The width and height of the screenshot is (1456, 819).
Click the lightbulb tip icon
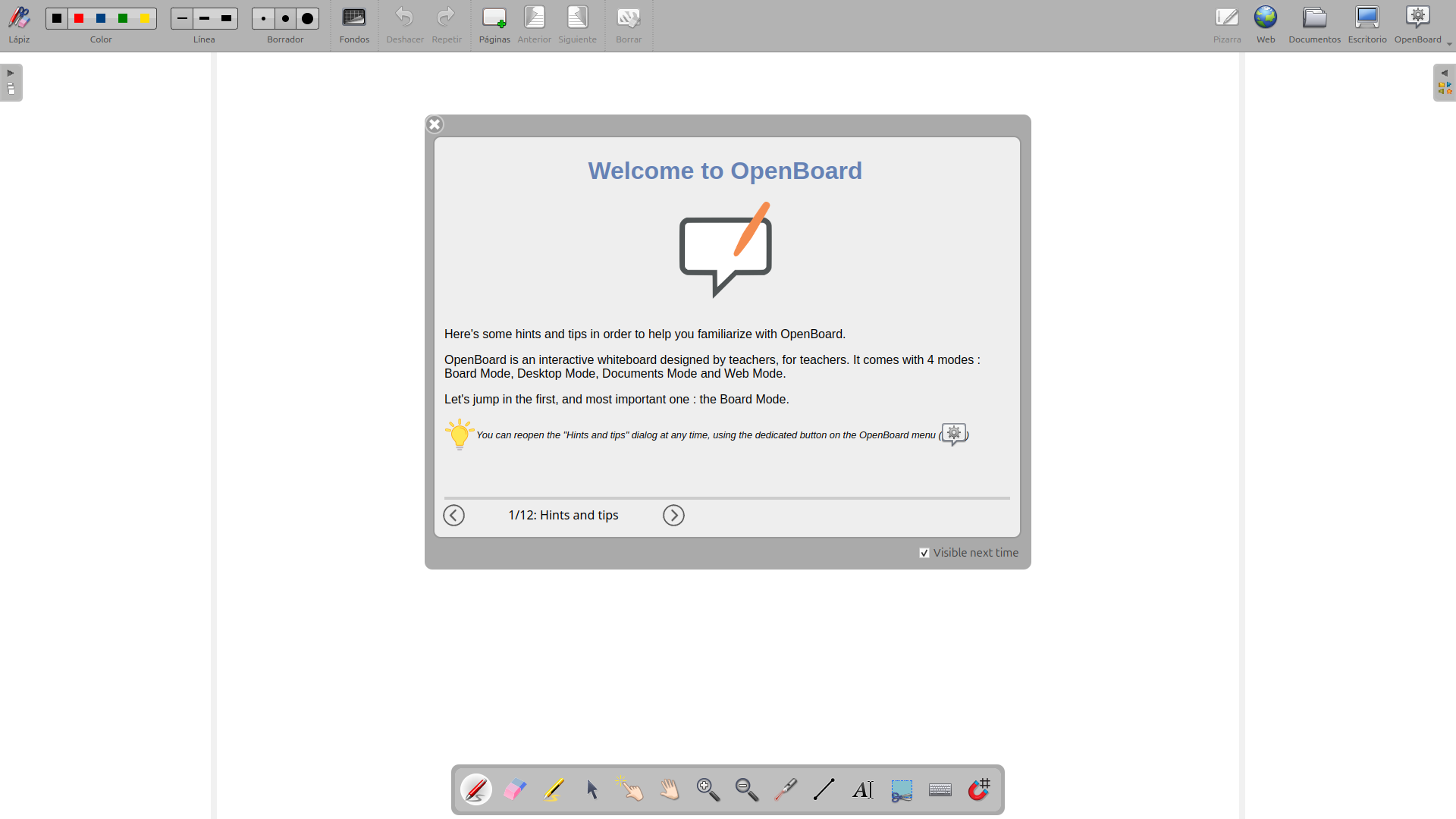point(460,435)
